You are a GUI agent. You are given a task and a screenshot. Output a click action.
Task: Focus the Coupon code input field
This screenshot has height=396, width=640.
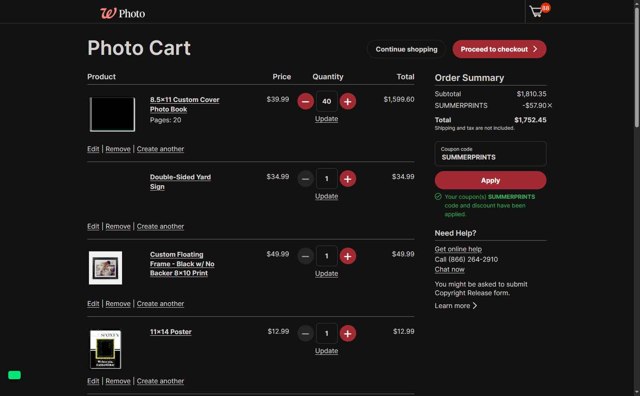coord(490,154)
